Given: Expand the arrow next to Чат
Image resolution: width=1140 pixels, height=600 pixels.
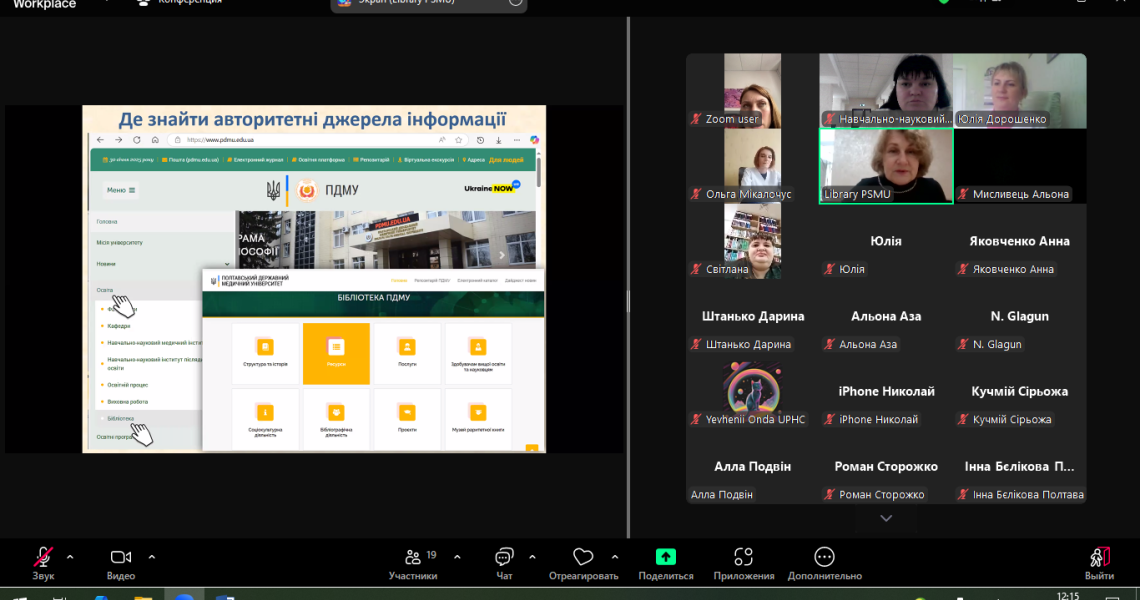Looking at the screenshot, I should [x=532, y=557].
